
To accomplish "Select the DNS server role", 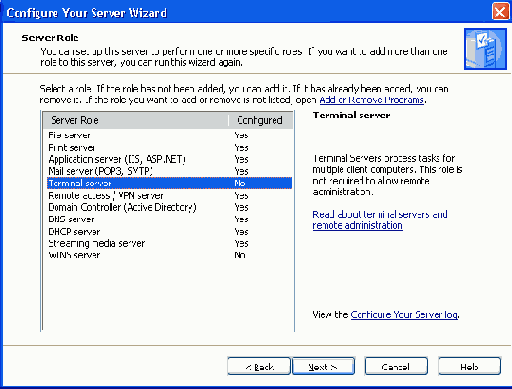I will pyautogui.click(x=169, y=219).
